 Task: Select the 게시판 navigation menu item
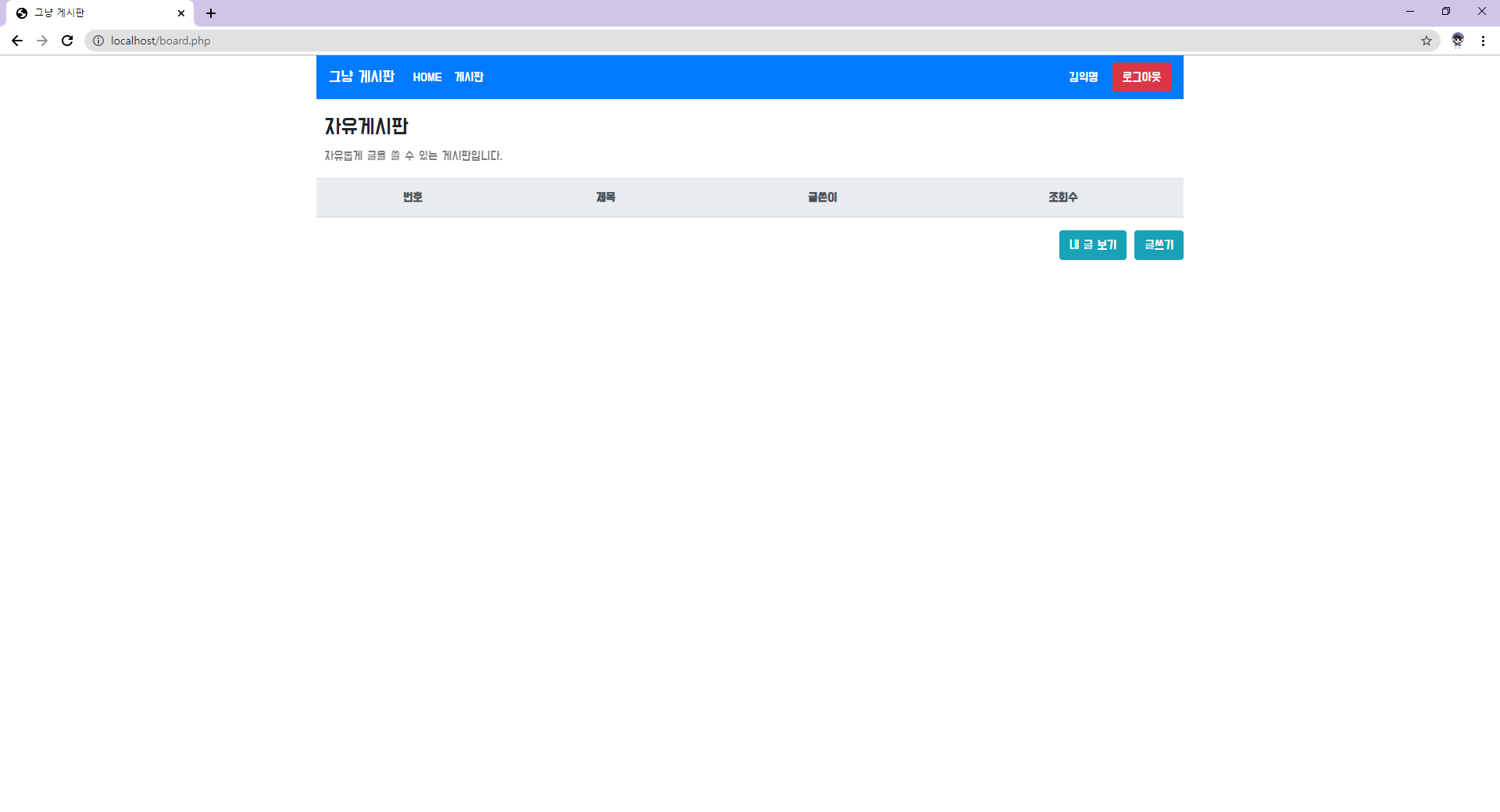tap(469, 77)
